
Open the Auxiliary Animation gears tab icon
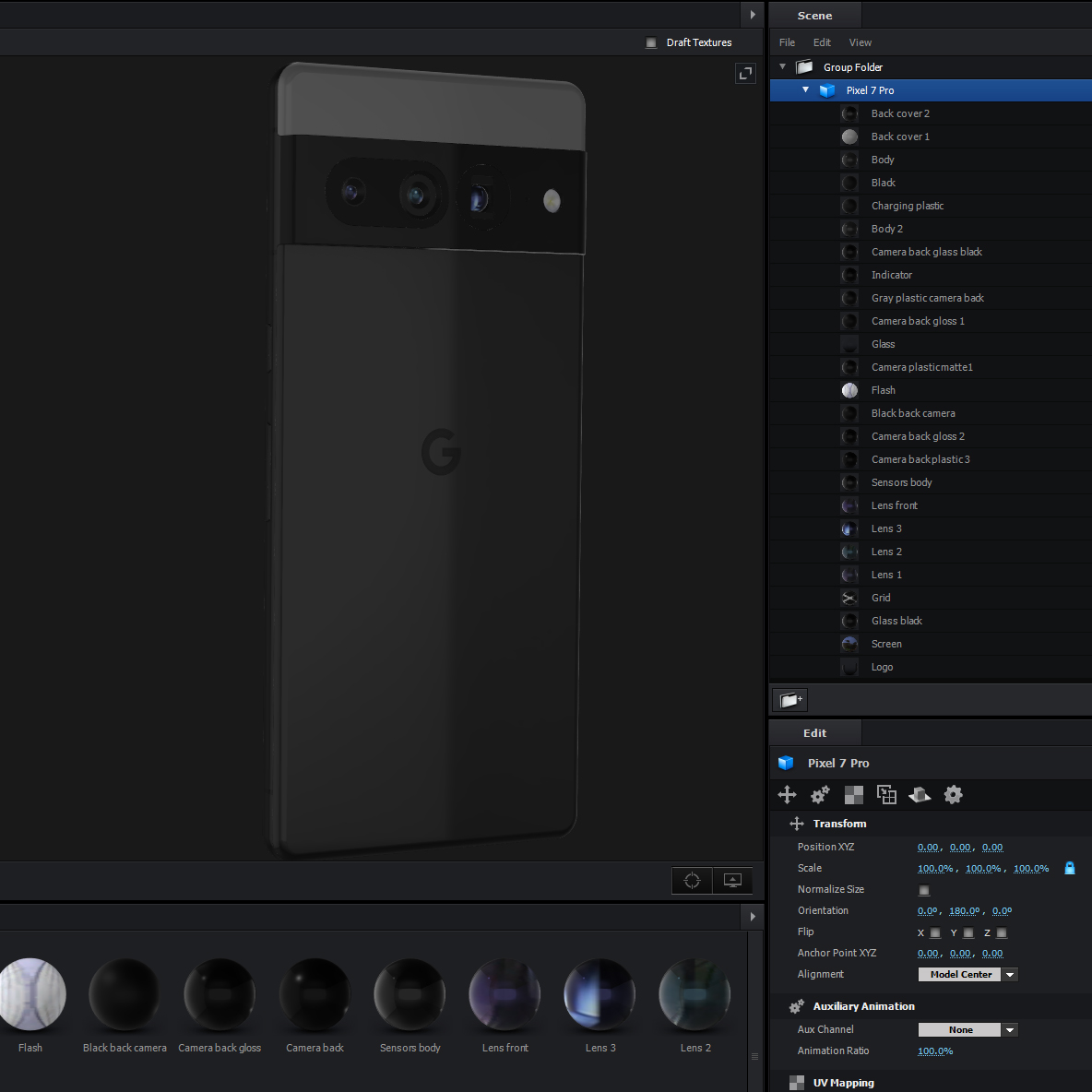click(821, 795)
